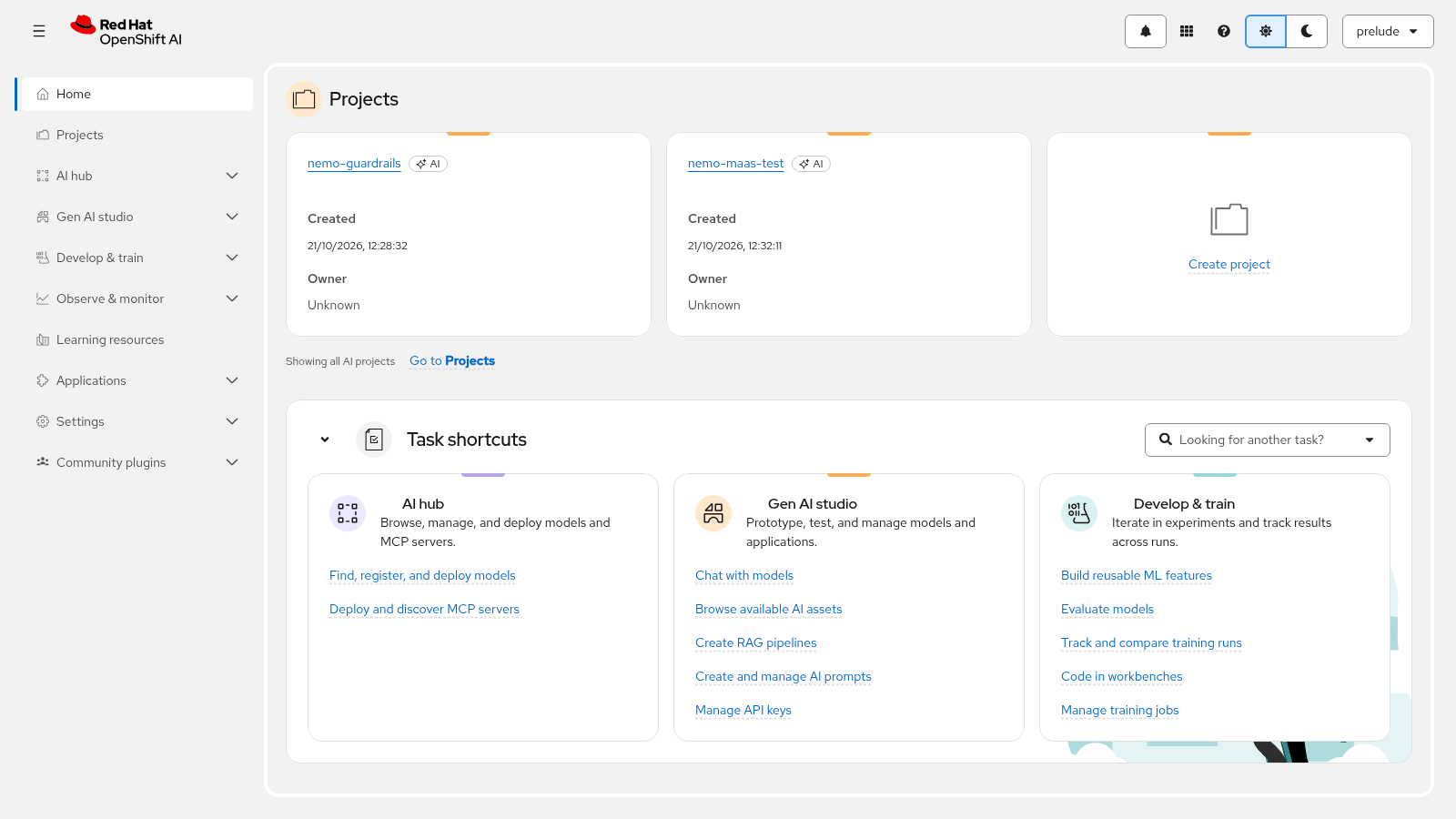Open Manage API keys link
Viewport: 1456px width, 819px height.
(x=743, y=711)
